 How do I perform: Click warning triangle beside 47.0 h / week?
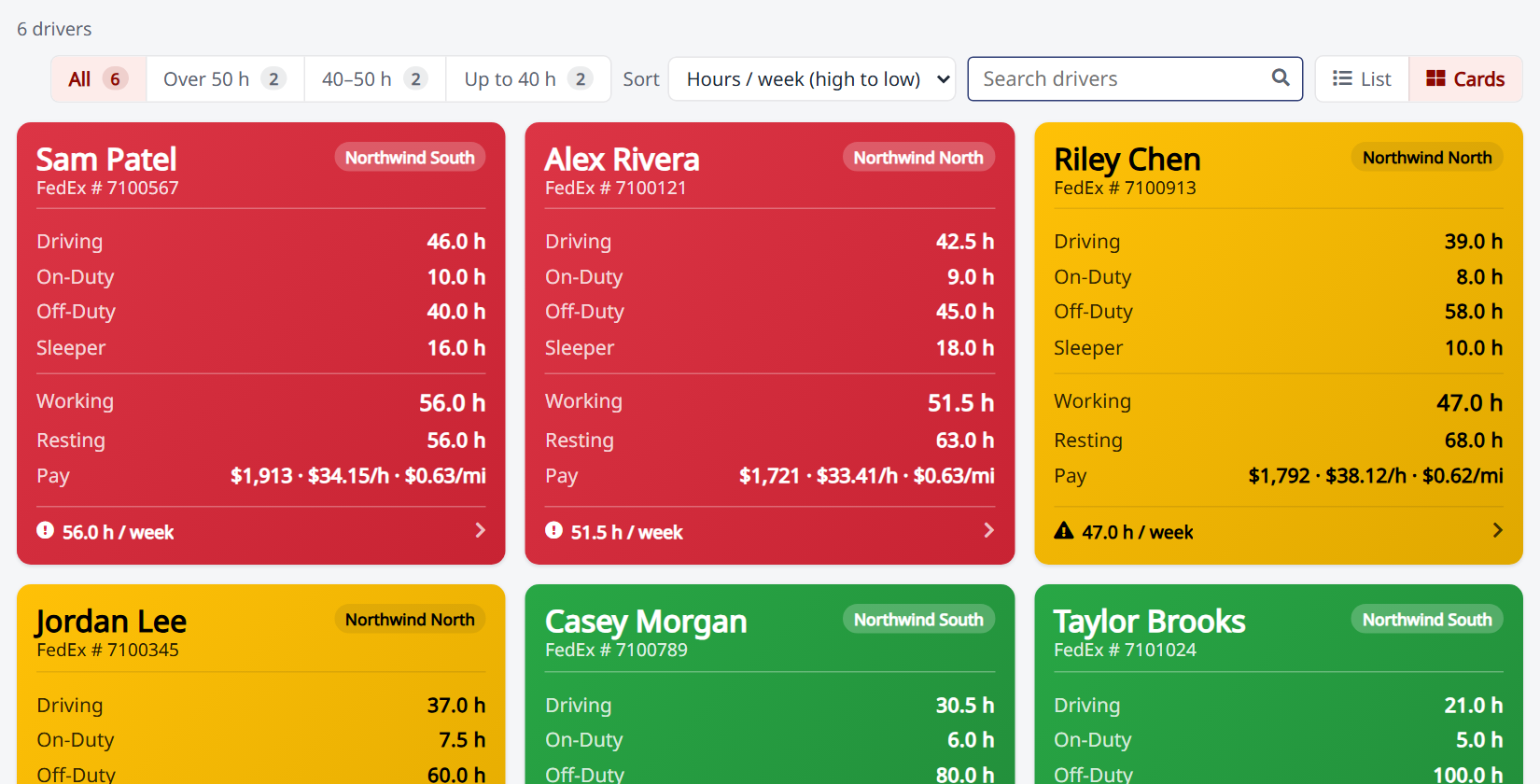1063,530
